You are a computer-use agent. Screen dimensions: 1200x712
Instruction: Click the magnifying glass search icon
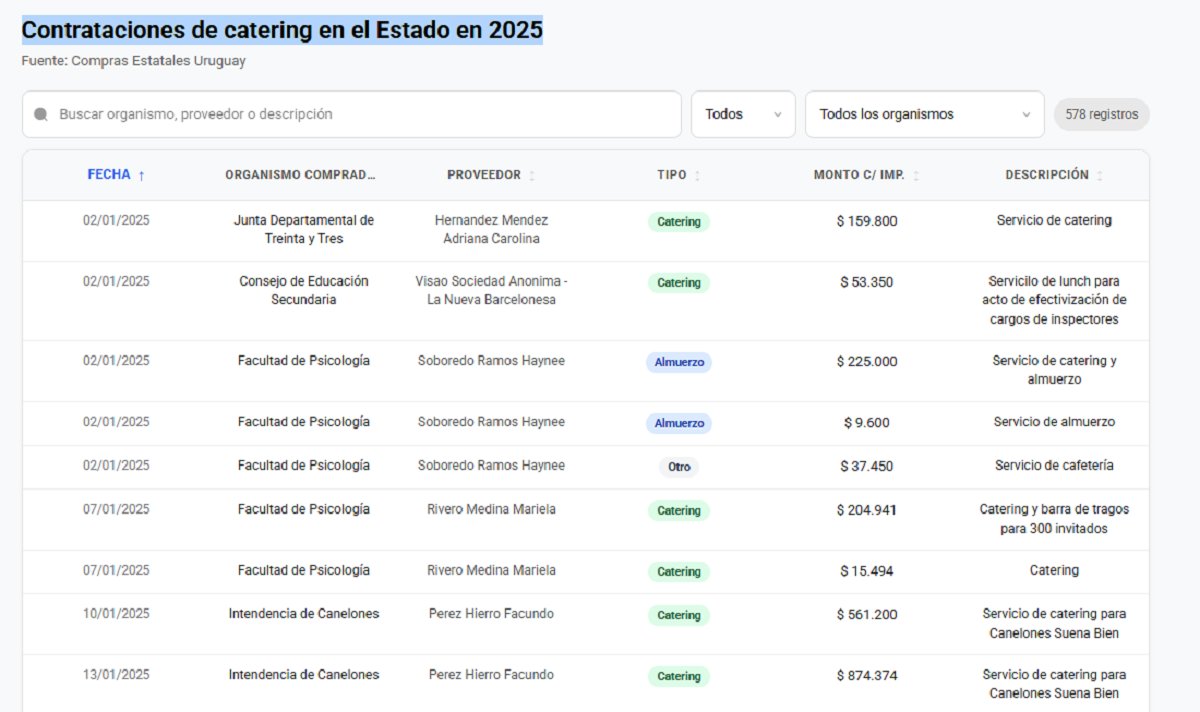pyautogui.click(x=39, y=114)
